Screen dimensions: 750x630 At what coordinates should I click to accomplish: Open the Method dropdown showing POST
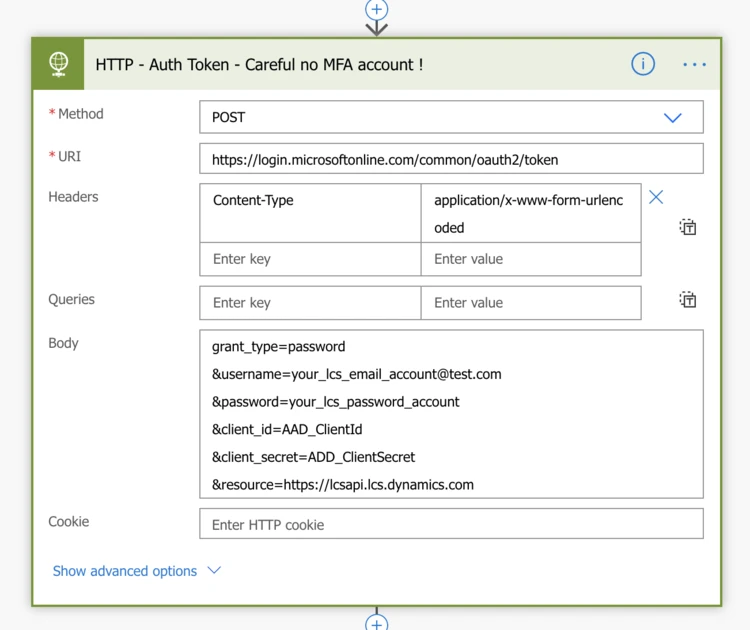[x=451, y=117]
